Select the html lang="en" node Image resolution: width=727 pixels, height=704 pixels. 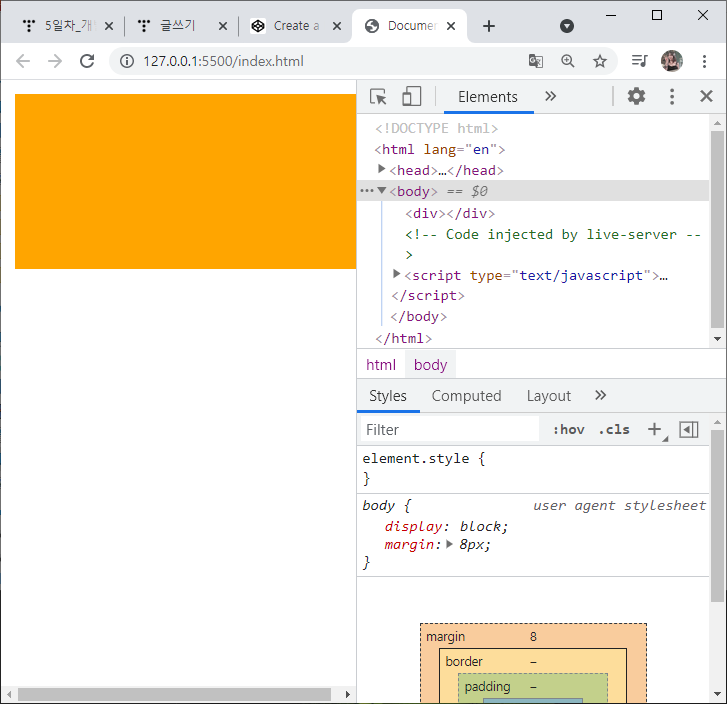click(x=440, y=149)
